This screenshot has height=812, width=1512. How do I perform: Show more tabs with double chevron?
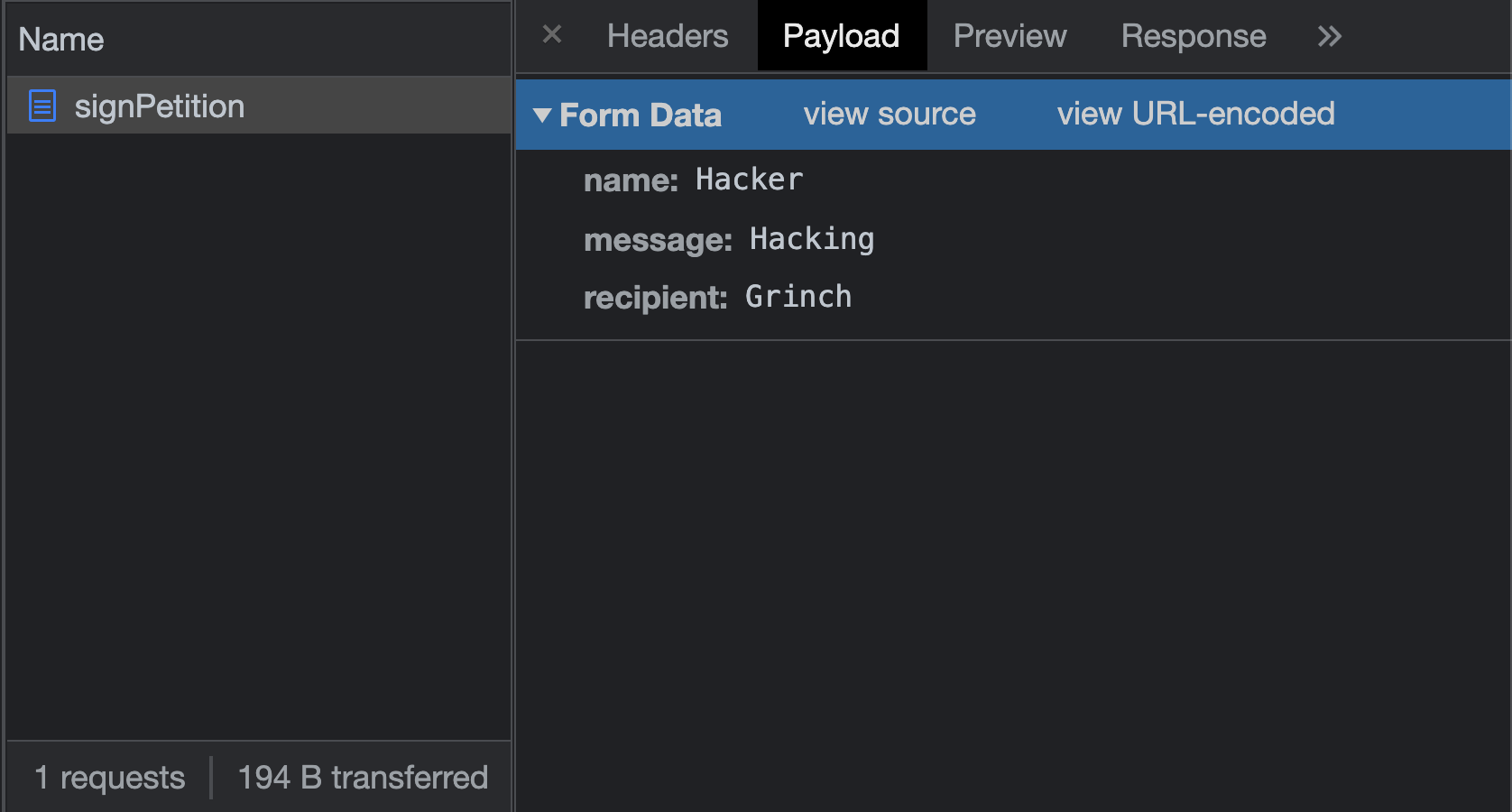tap(1329, 36)
